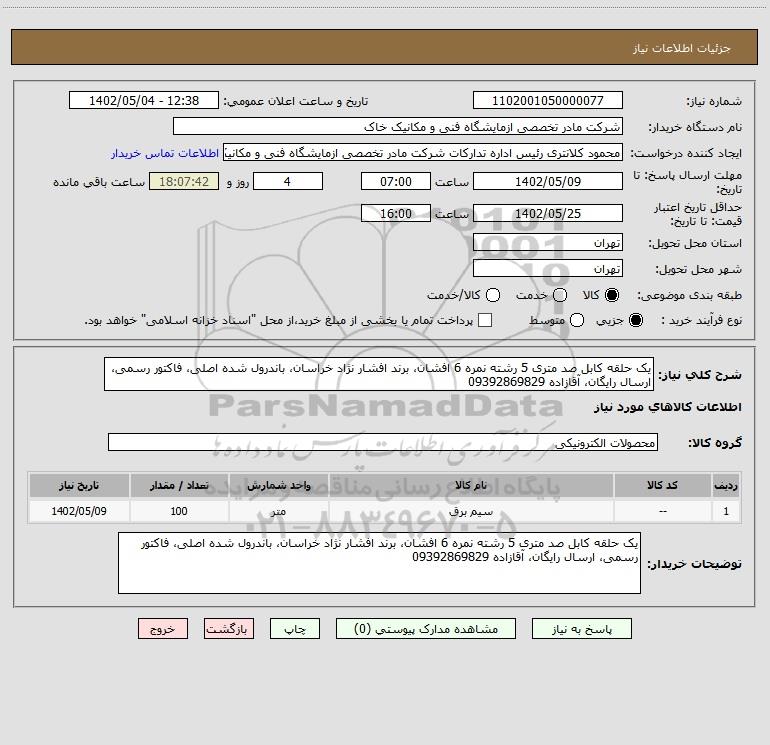The image size is (770, 745).
Task: Click the تاریخ نیاز column header
Action: (x=79, y=486)
